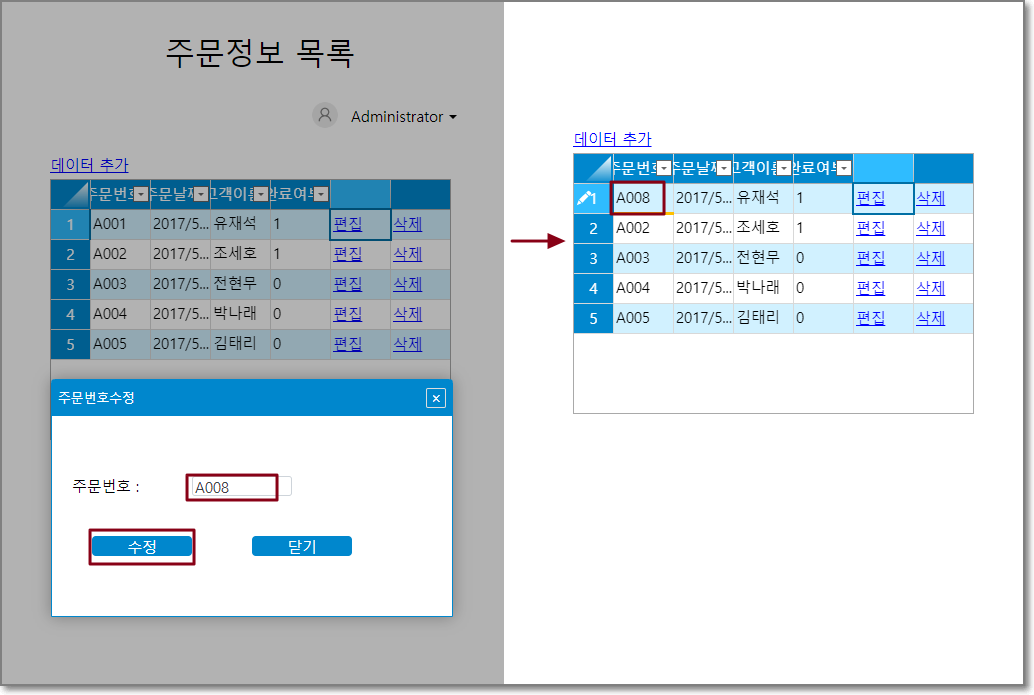Open the 고객이름 column filter arrow in the A008 grid
This screenshot has height=695, width=1034.
click(x=784, y=168)
